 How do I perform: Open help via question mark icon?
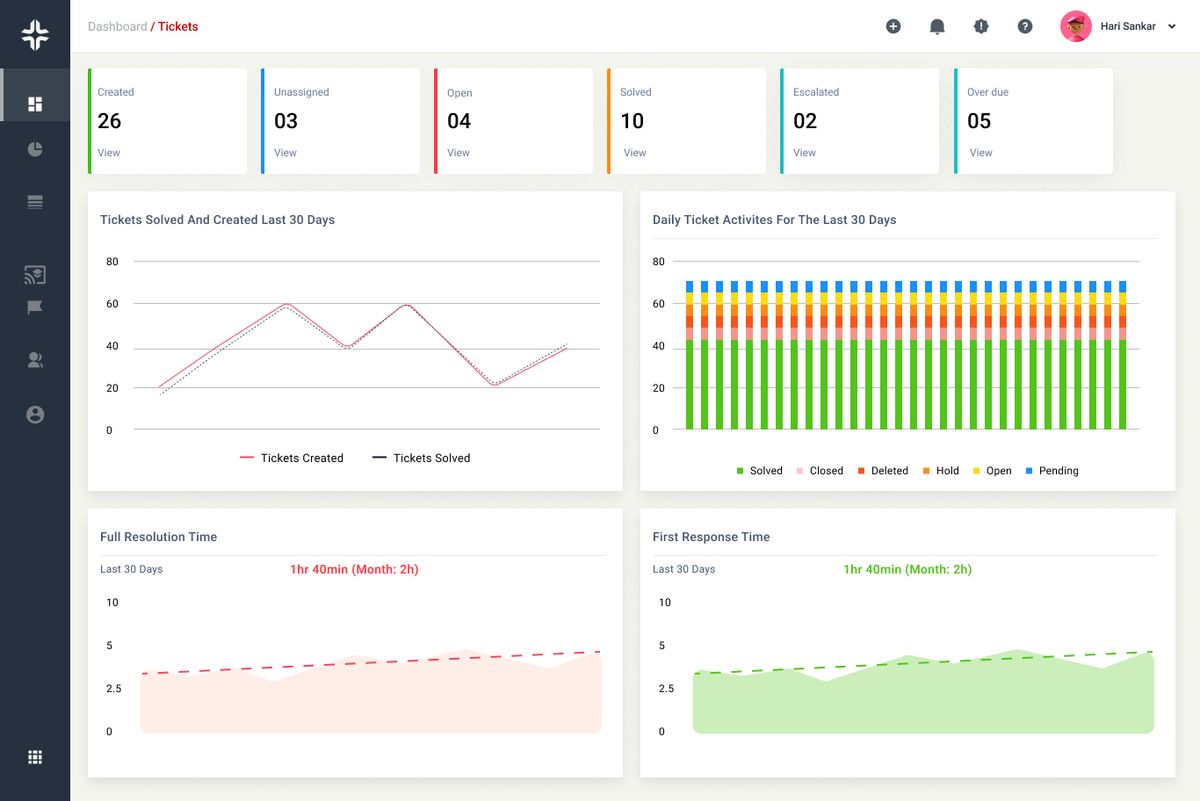[1025, 27]
